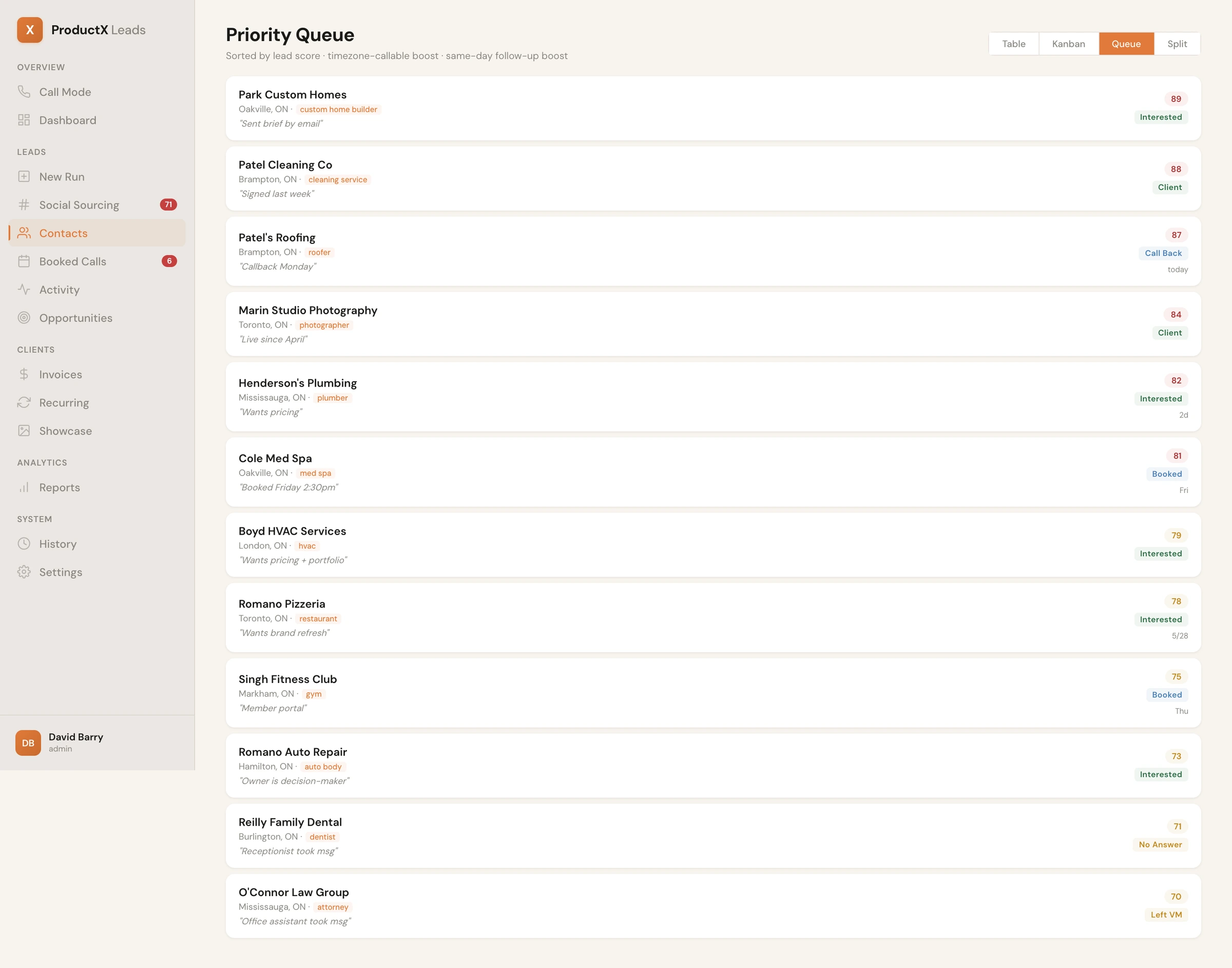Open History in sidebar
1232x968 pixels.
pos(97,544)
